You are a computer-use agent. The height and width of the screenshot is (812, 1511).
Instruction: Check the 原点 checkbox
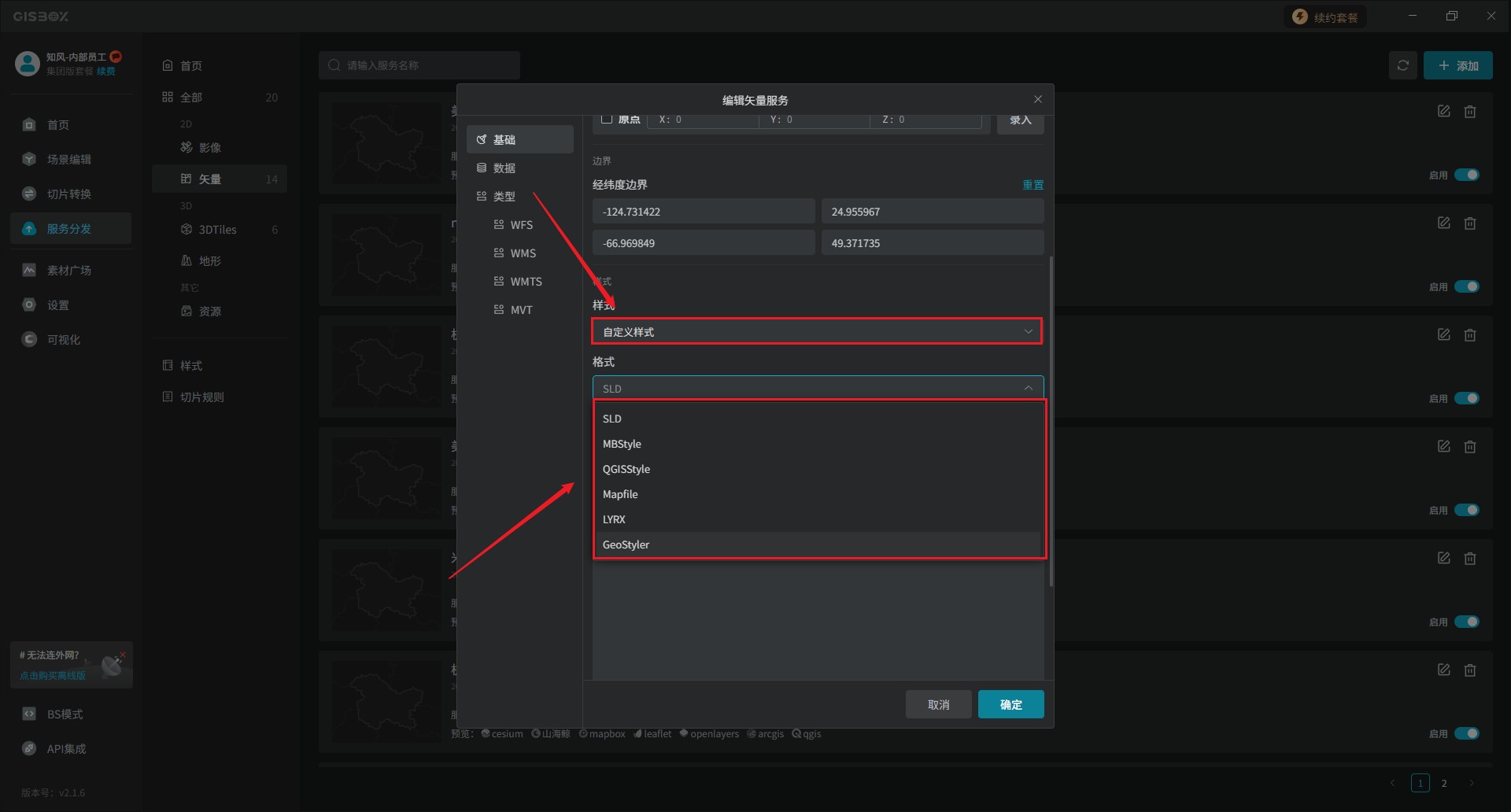[x=607, y=119]
